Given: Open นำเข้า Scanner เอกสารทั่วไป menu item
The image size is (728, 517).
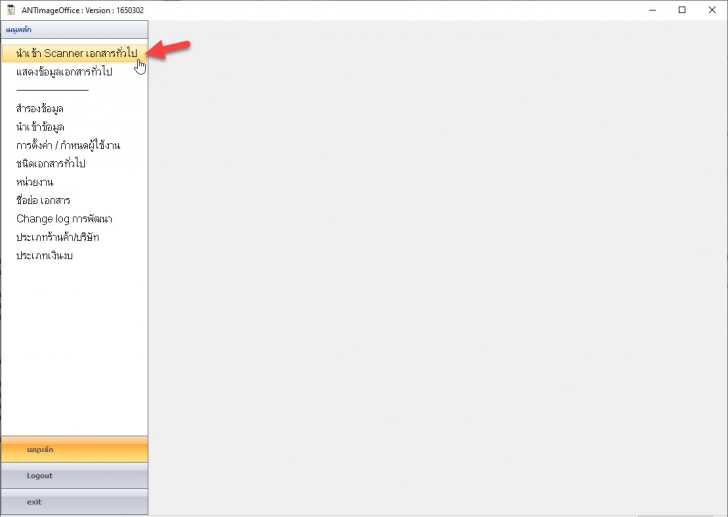Looking at the screenshot, I should [74, 53].
